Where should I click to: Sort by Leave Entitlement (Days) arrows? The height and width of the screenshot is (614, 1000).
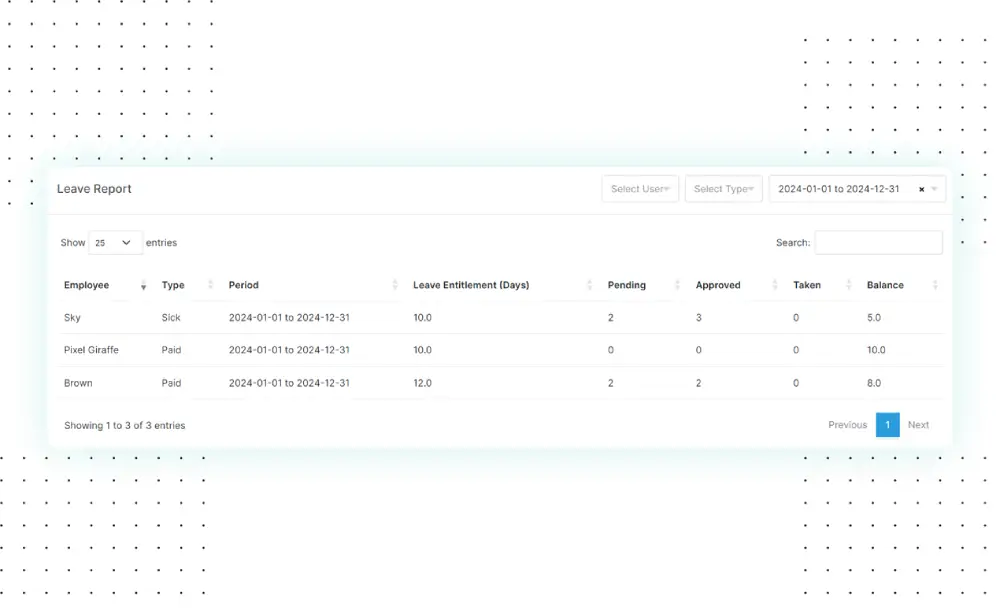tap(589, 285)
